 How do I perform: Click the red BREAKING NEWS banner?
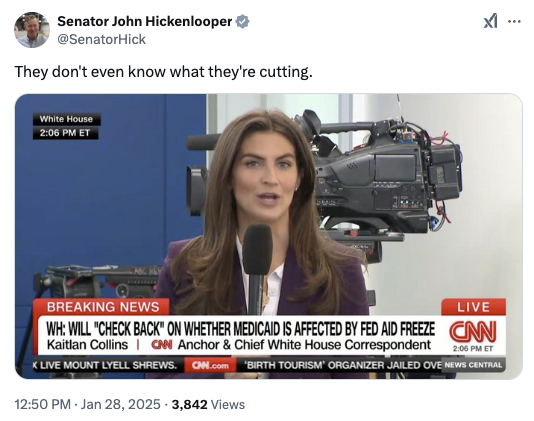pos(103,307)
